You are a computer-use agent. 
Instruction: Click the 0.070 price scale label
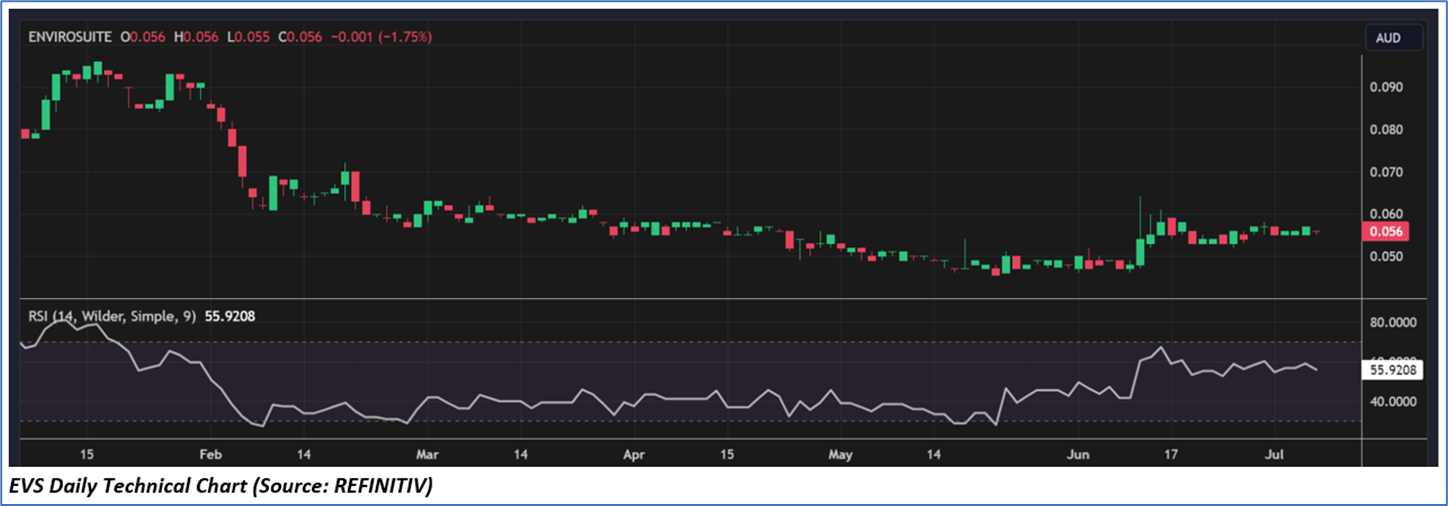click(1386, 172)
